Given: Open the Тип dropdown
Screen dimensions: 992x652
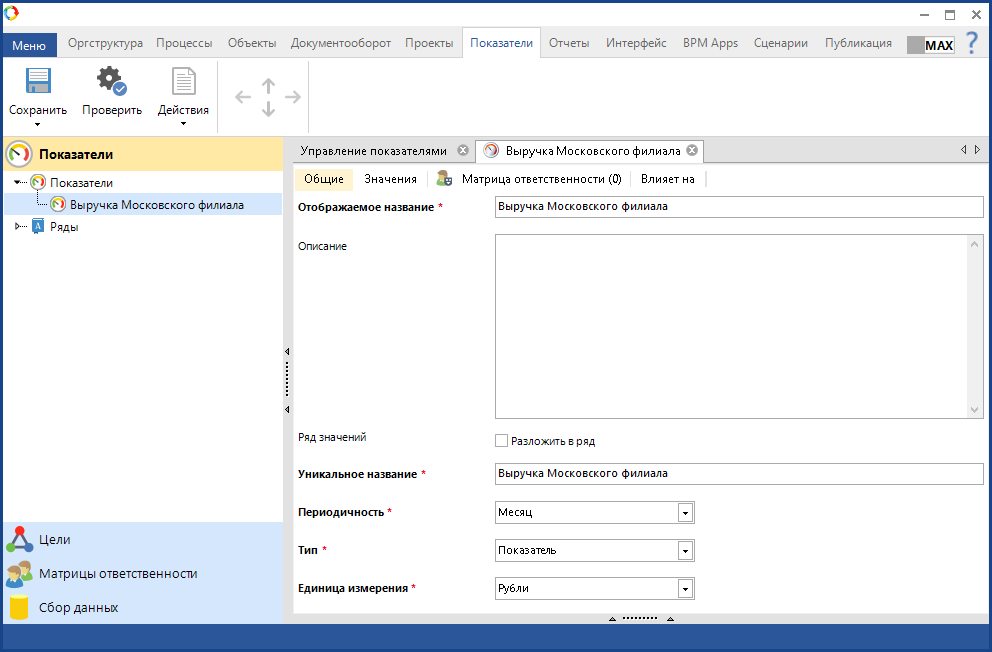Looking at the screenshot, I should (685, 551).
